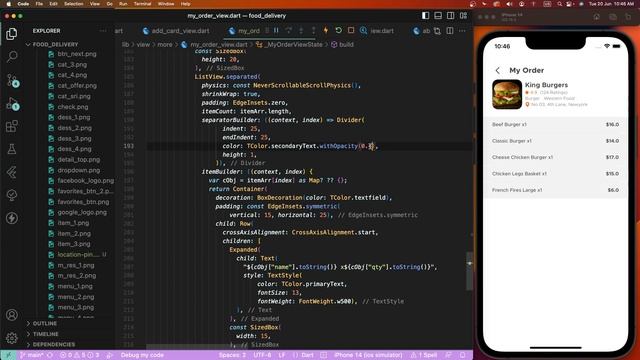Trigger Flutter hot reload lightning icon

326,31
